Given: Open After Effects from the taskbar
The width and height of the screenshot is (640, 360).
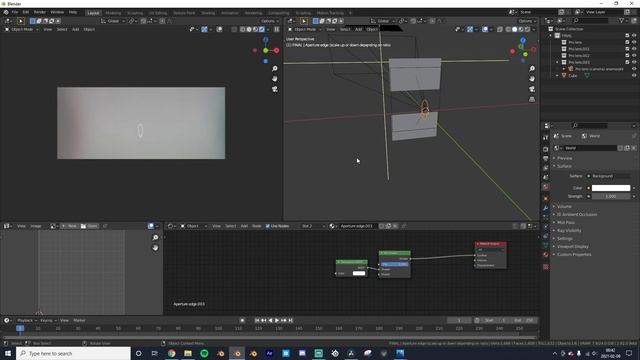Looking at the screenshot, I should click(x=269, y=353).
